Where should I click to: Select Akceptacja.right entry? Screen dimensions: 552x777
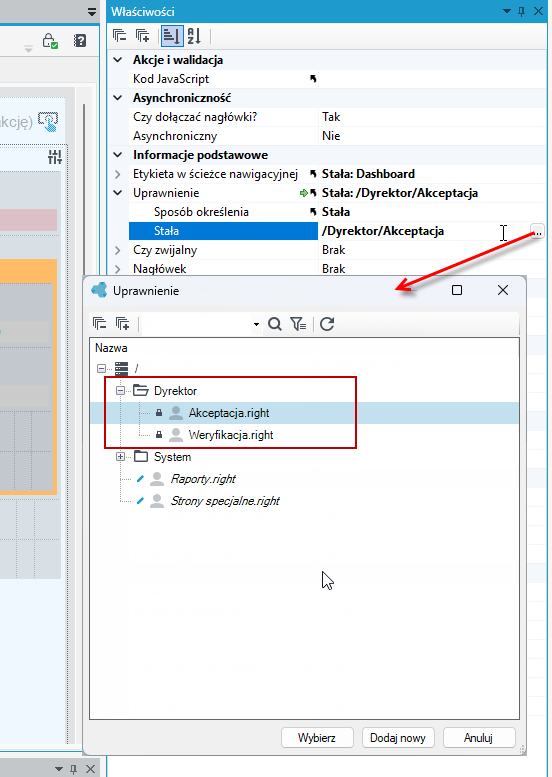pos(229,413)
